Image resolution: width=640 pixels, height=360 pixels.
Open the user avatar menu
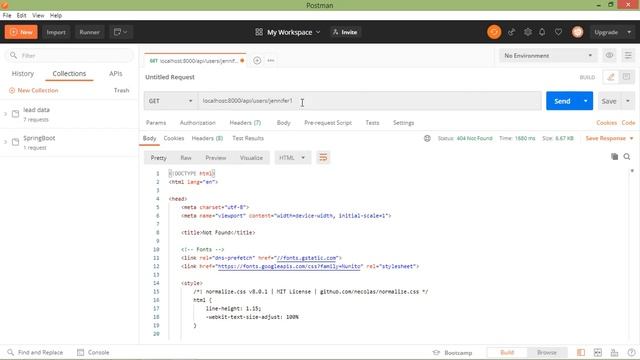(x=577, y=32)
